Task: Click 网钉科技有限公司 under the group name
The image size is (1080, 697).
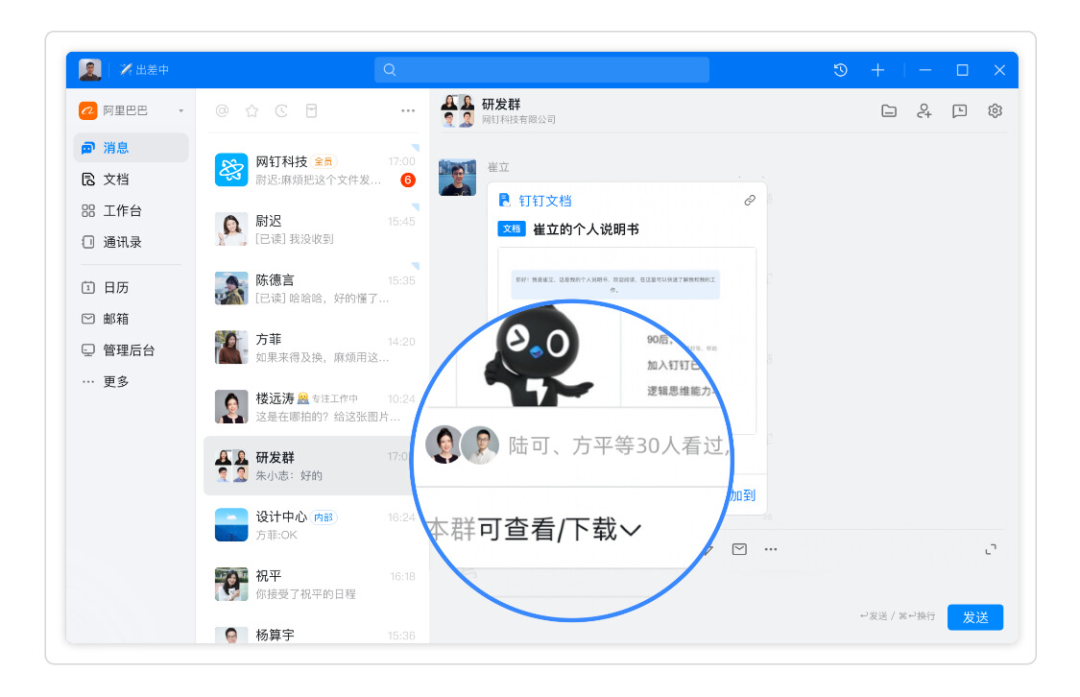Action: click(x=518, y=120)
